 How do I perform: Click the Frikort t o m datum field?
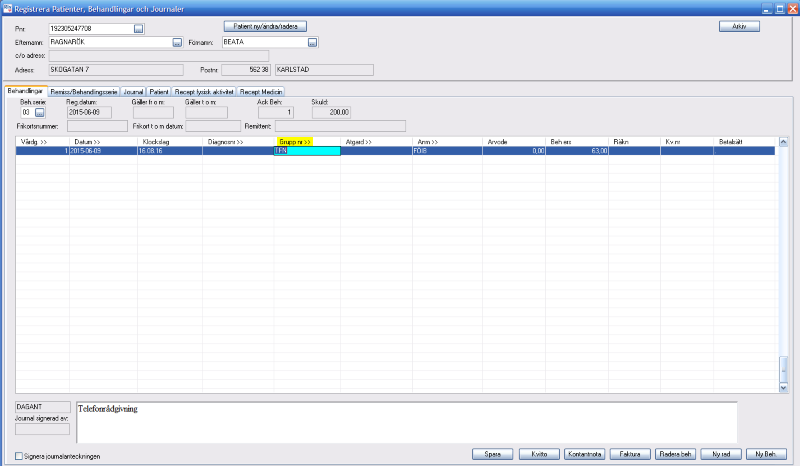(213, 126)
